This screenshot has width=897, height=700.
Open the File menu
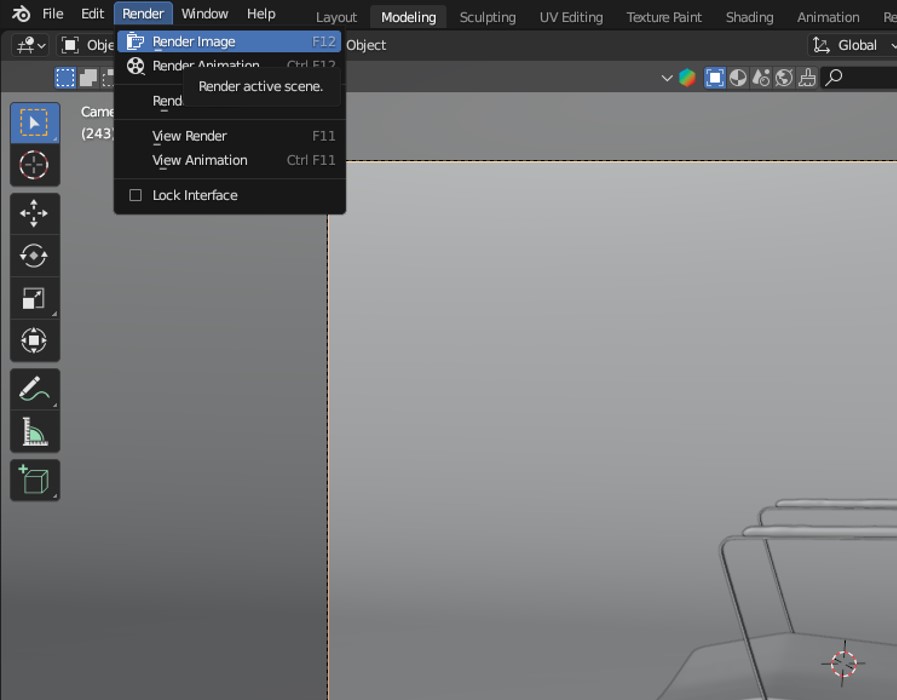[x=52, y=14]
